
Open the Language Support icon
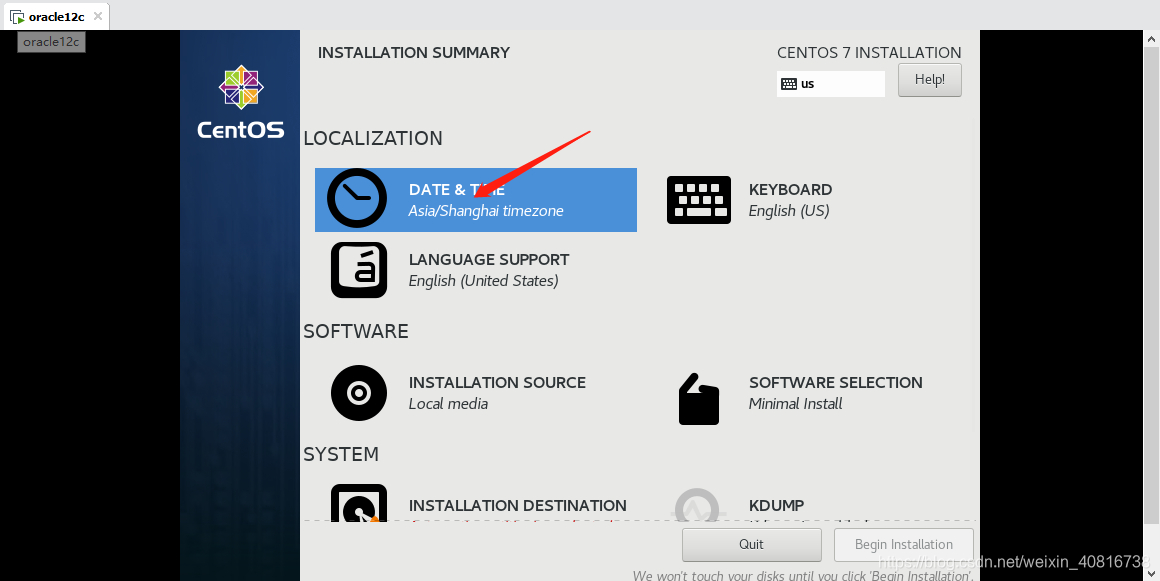coord(359,270)
